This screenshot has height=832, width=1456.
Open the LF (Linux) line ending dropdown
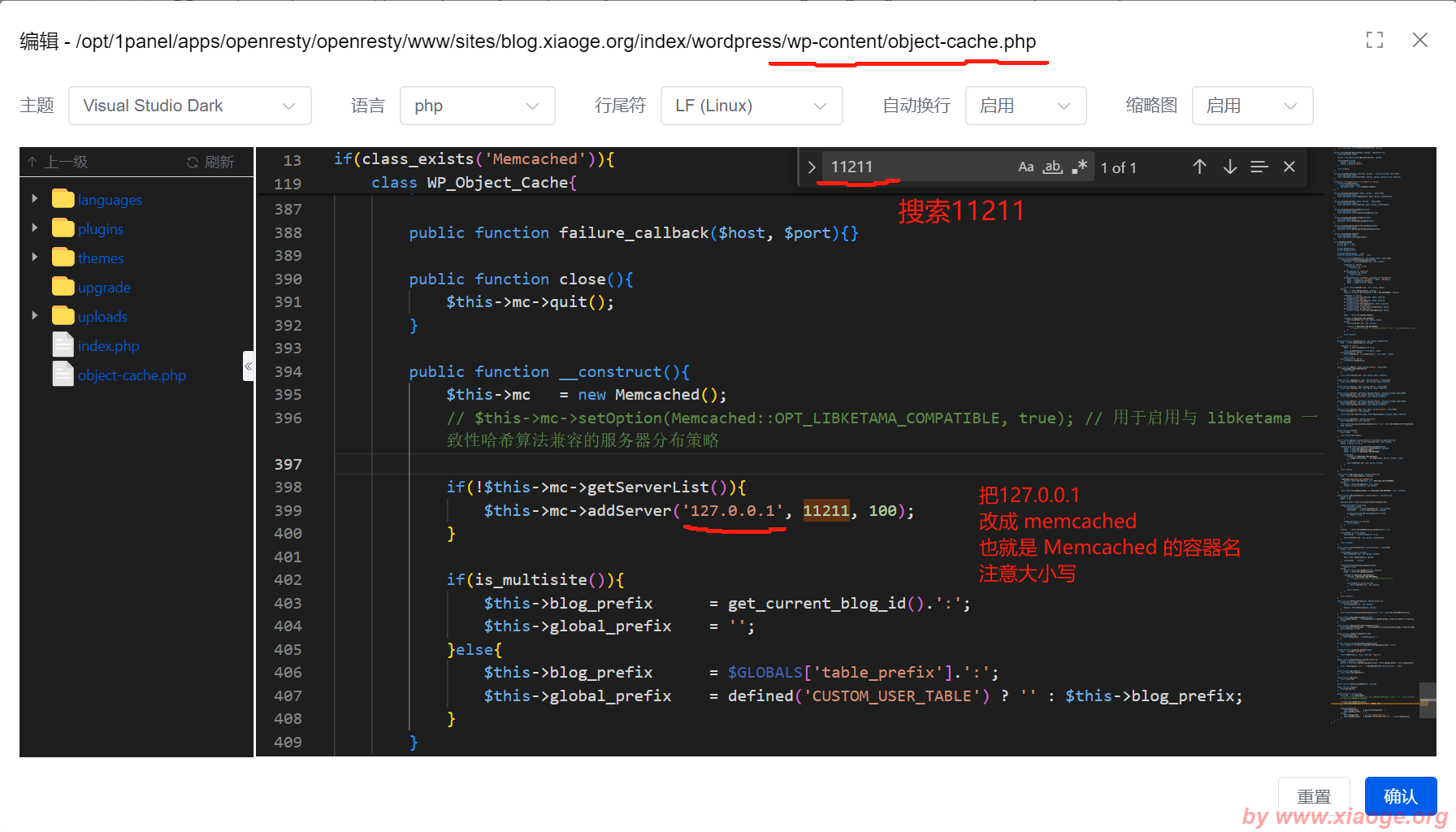tap(751, 106)
